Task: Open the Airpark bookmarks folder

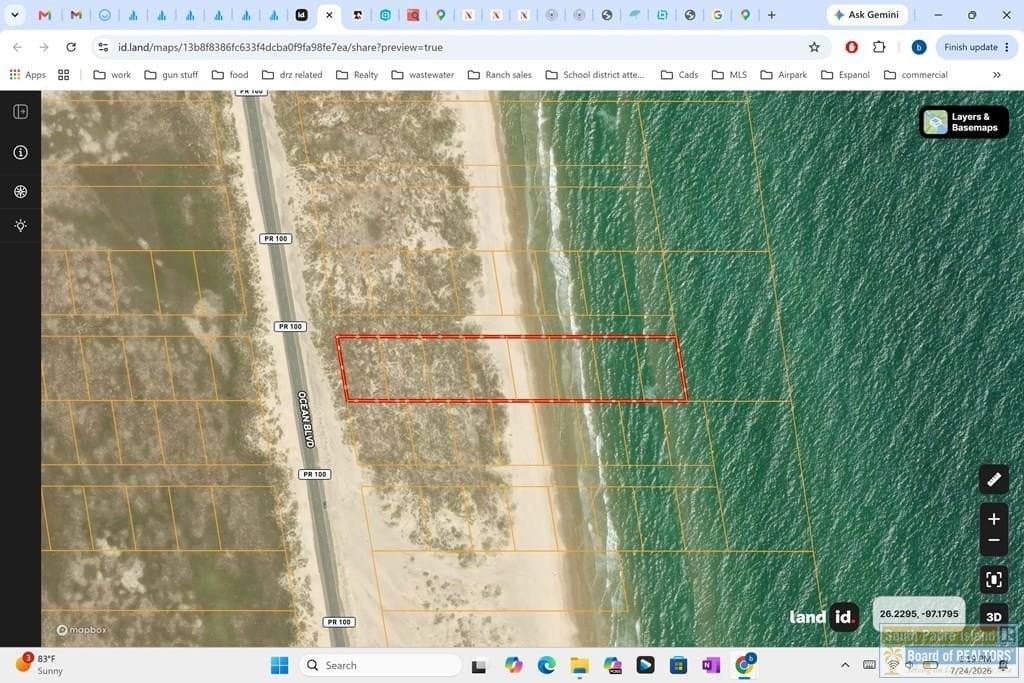Action: click(x=784, y=74)
